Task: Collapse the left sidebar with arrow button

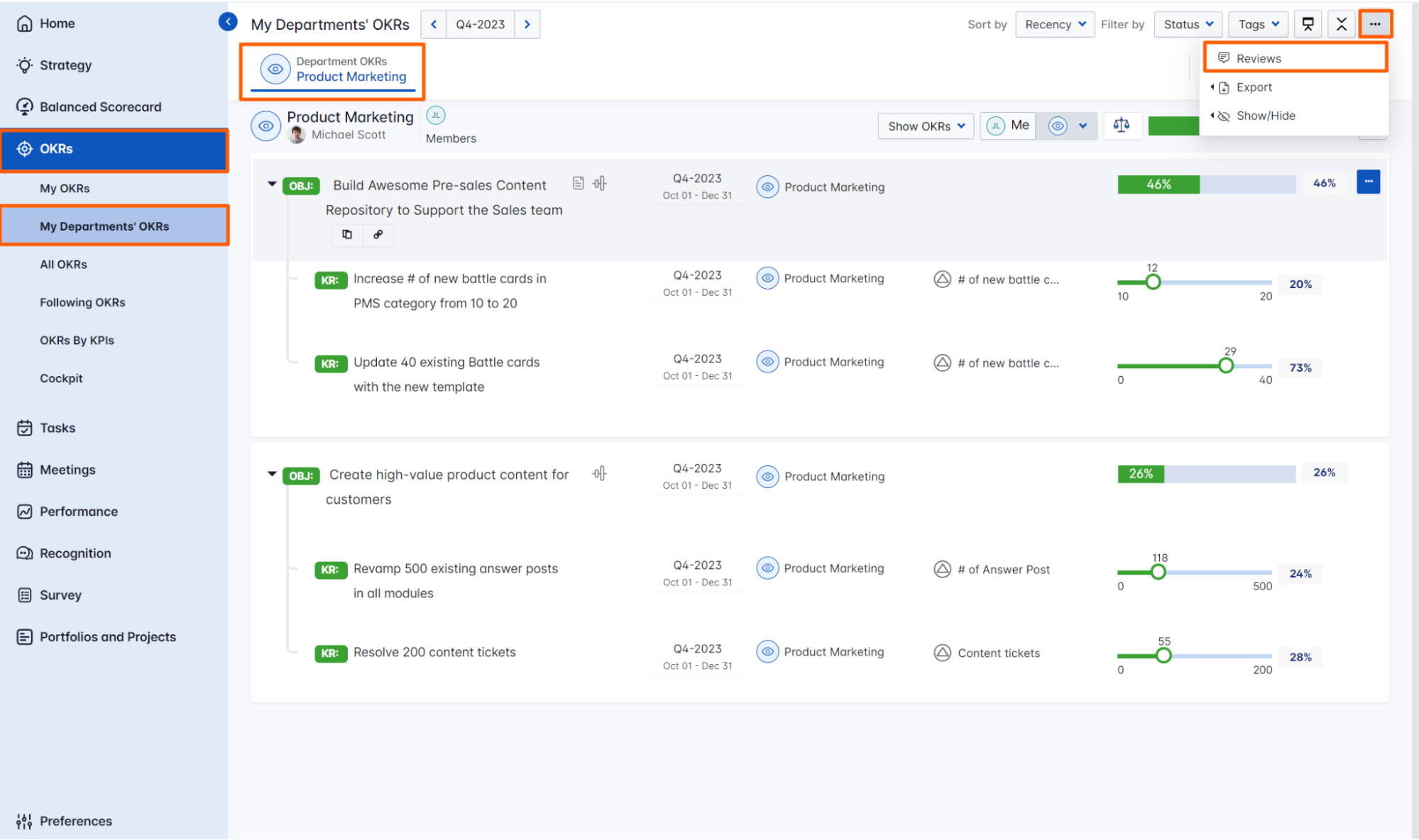Action: point(228,22)
